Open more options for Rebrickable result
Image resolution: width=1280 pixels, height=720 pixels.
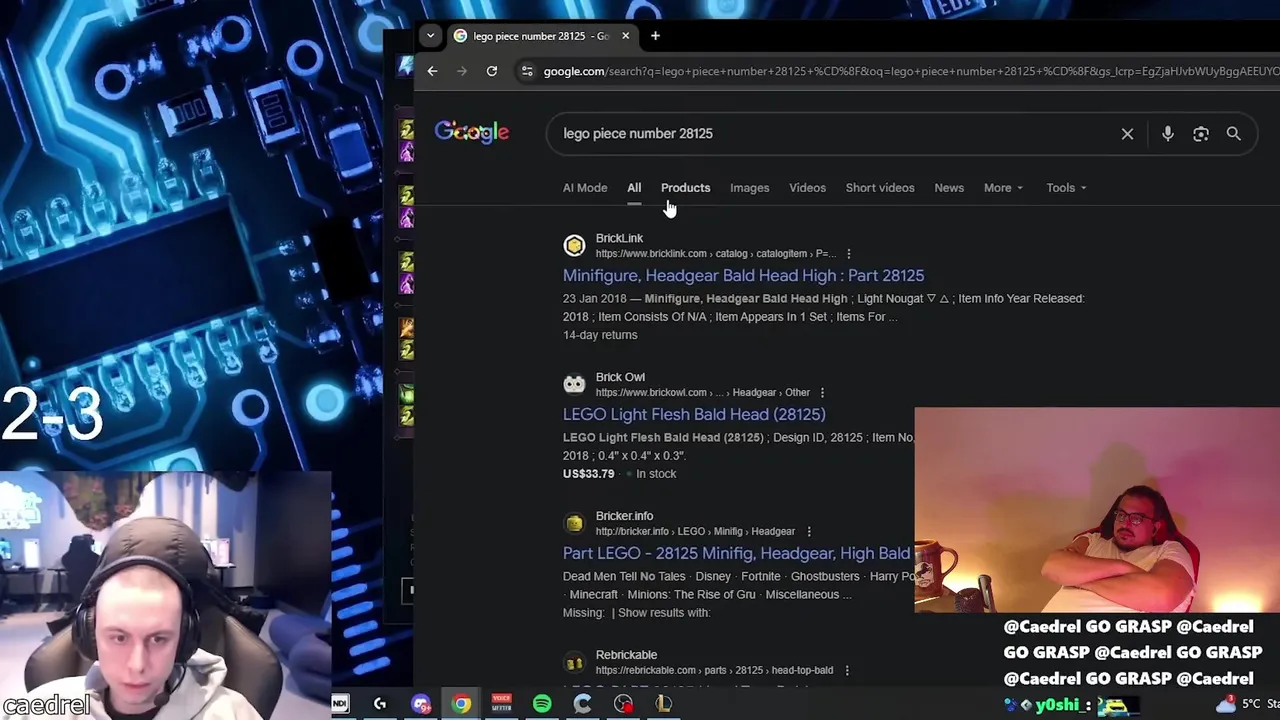click(x=846, y=671)
